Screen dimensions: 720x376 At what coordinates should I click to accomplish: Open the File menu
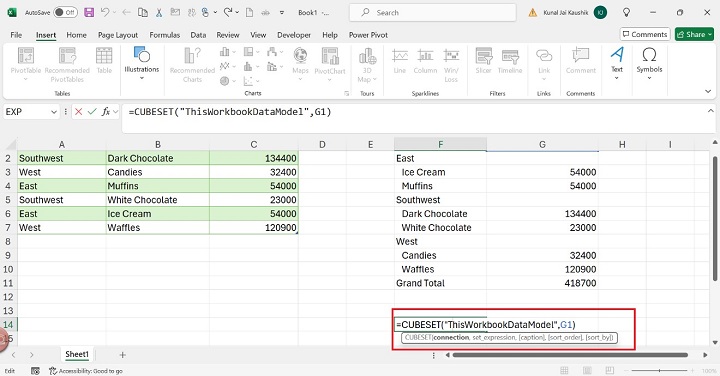tap(16, 35)
